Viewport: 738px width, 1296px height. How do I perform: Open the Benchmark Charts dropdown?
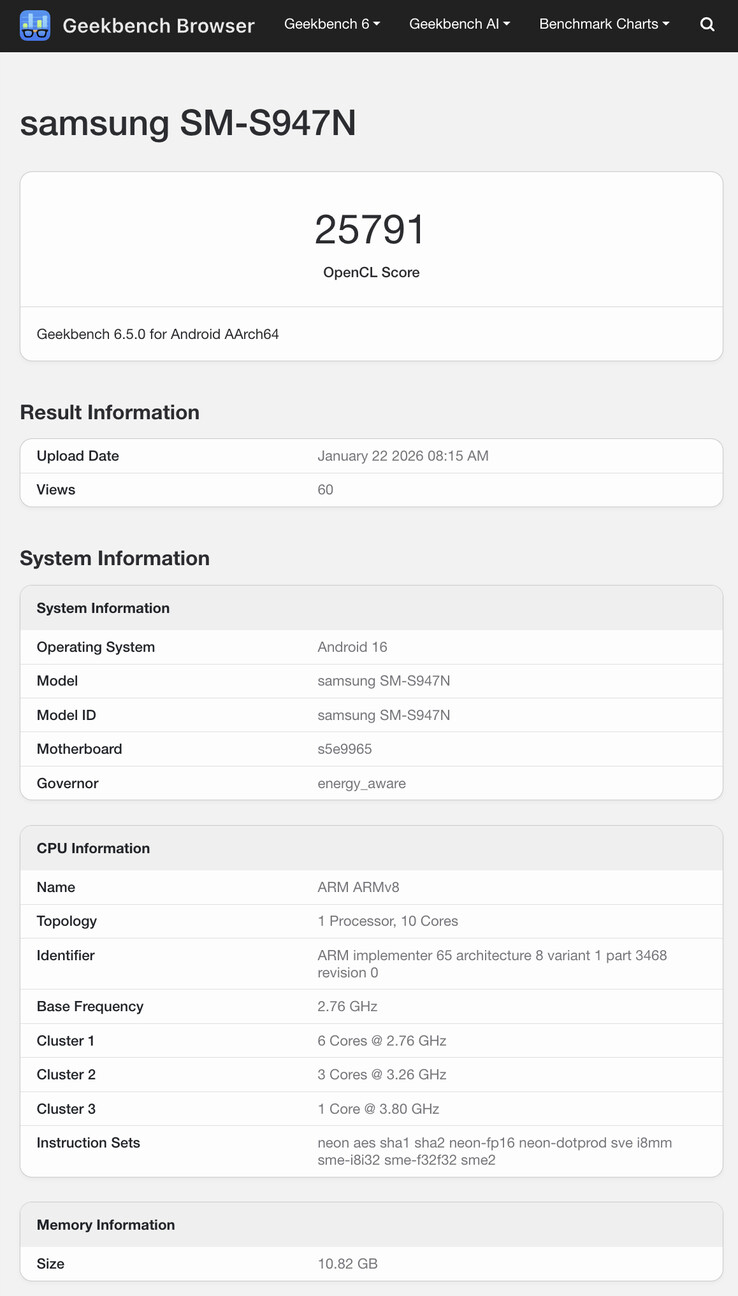click(603, 23)
